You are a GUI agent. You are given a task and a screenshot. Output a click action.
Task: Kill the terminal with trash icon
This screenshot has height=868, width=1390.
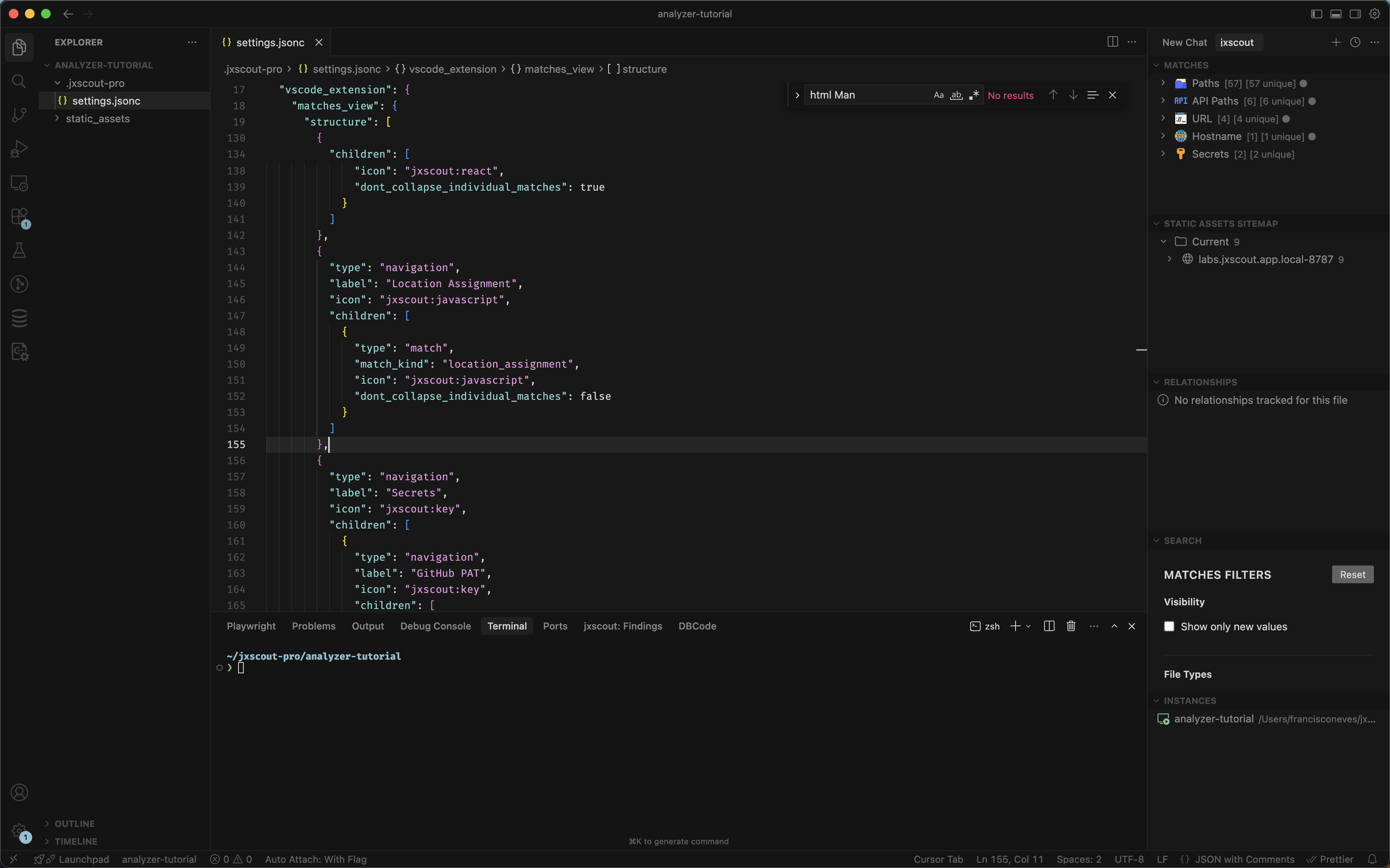point(1071,626)
